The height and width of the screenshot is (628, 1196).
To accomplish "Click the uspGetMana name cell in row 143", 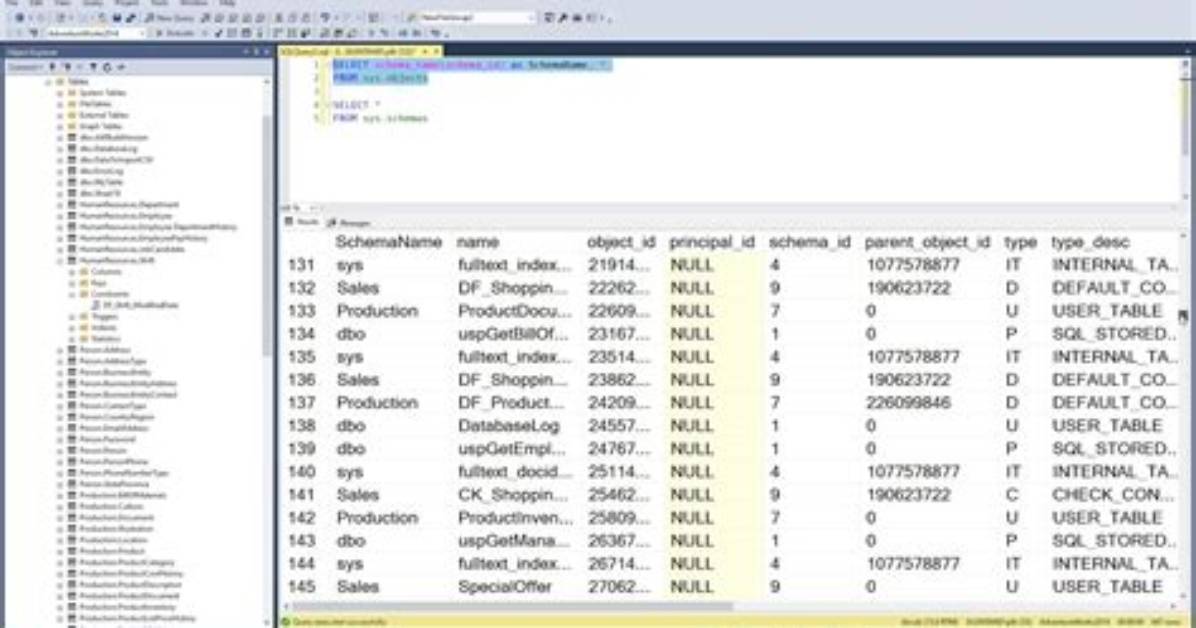I will pyautogui.click(x=513, y=541).
